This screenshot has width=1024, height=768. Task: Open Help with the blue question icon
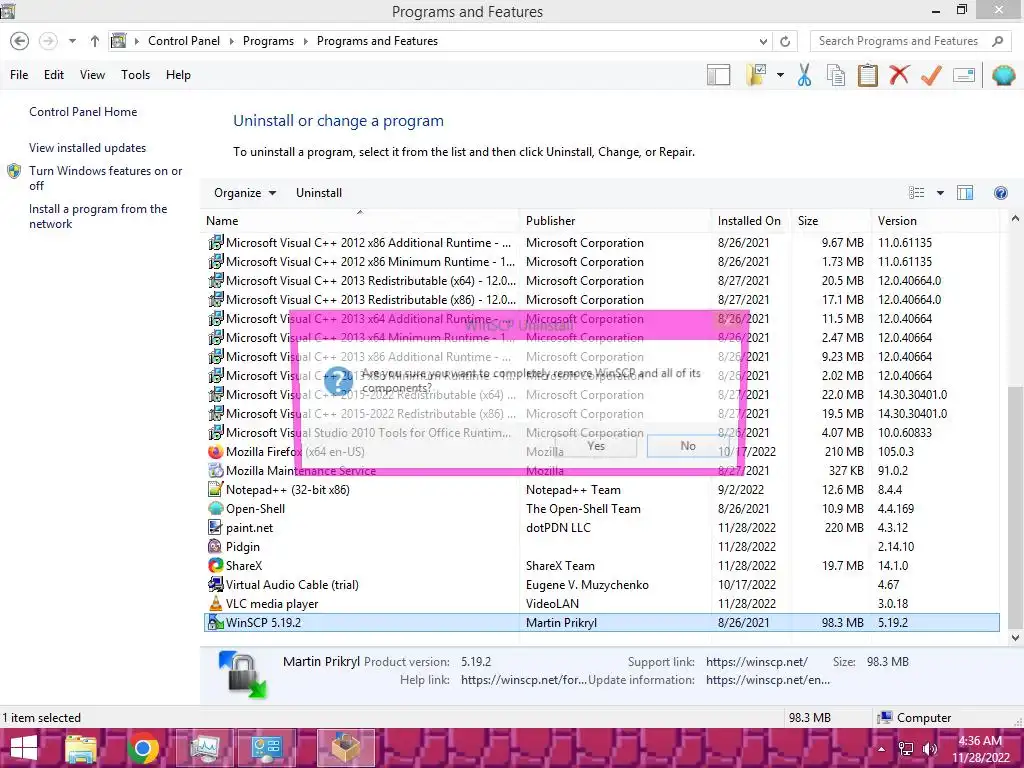point(1000,193)
